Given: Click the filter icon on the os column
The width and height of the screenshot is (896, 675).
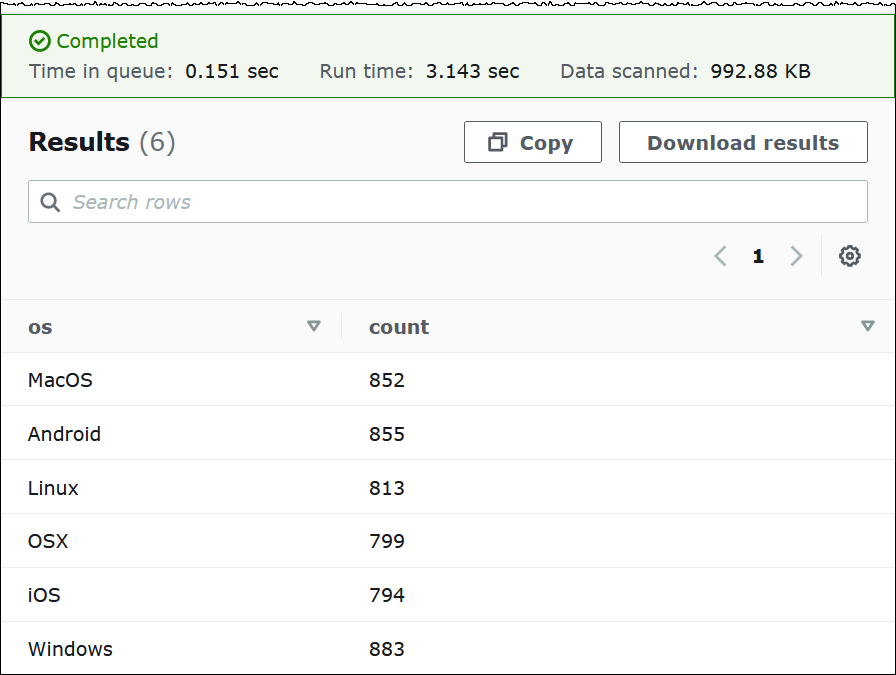Looking at the screenshot, I should coord(314,326).
